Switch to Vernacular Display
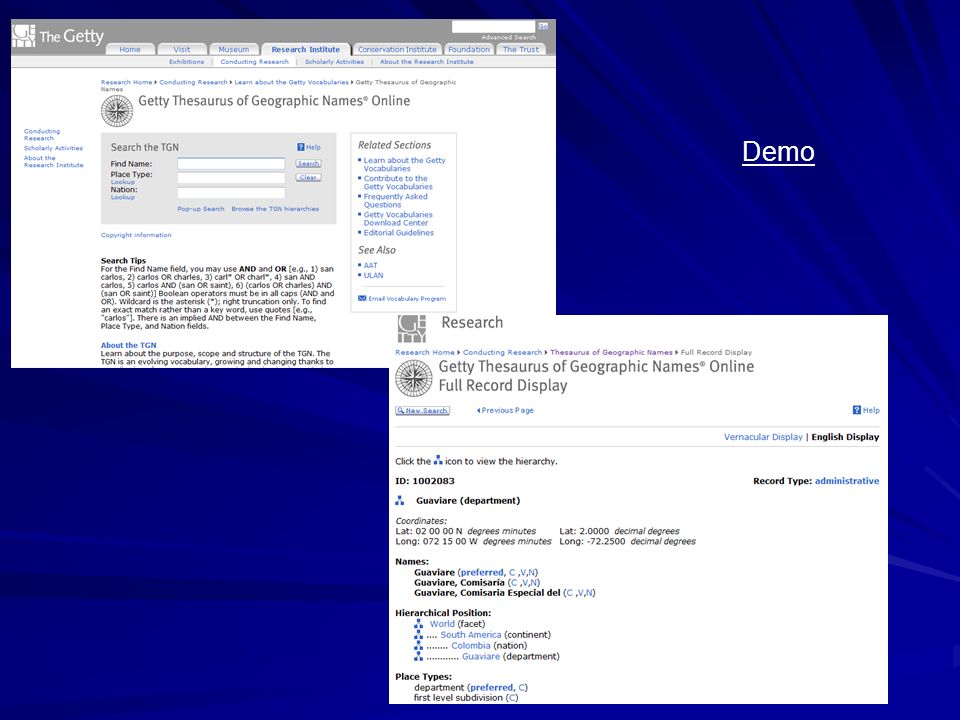960x720 pixels. (763, 437)
